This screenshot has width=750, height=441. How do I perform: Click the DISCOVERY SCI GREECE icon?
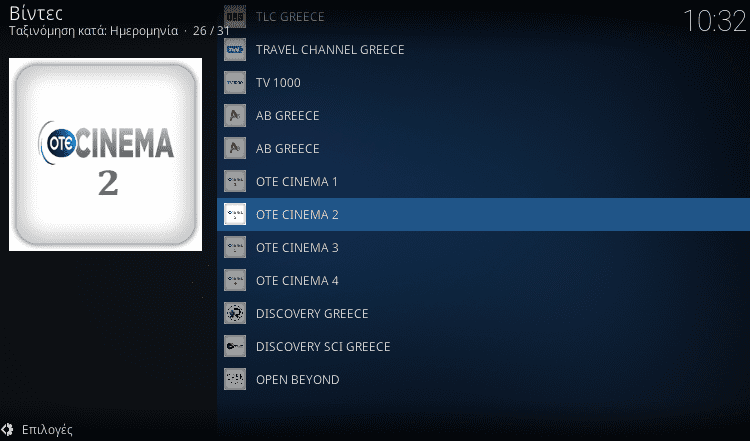235,346
